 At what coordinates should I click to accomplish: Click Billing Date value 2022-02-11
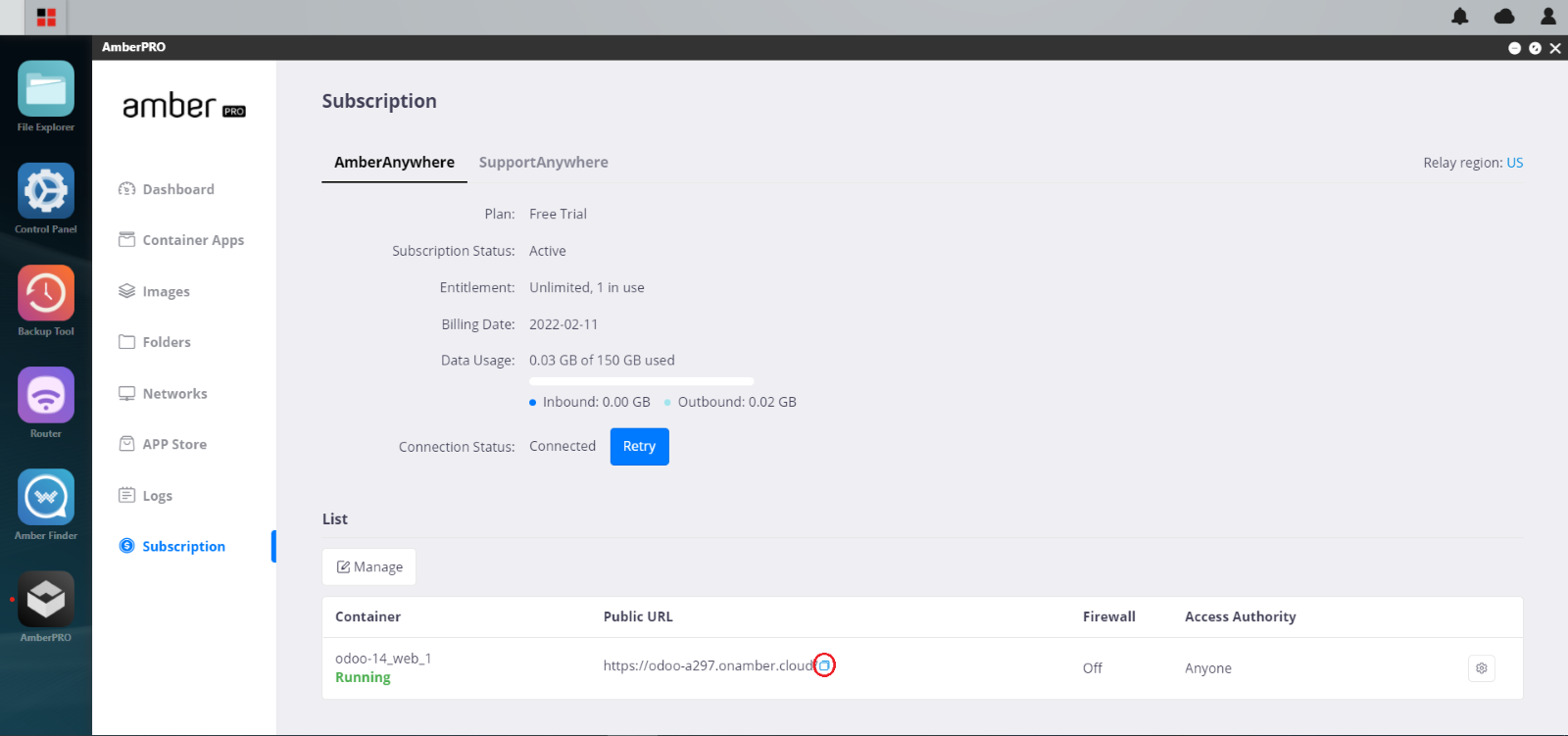coord(563,324)
